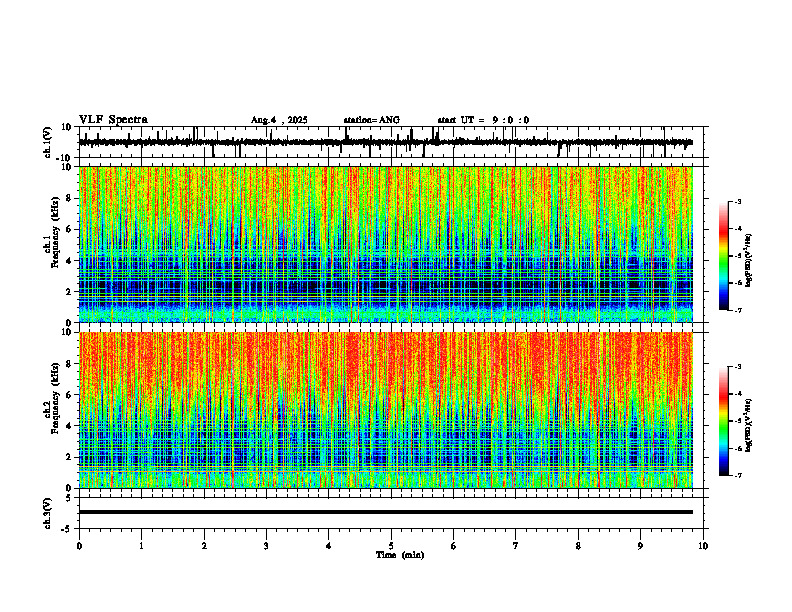Click the "-3" label on ch.2 color bar
This screenshot has height=612, width=792.
pyautogui.click(x=738, y=367)
